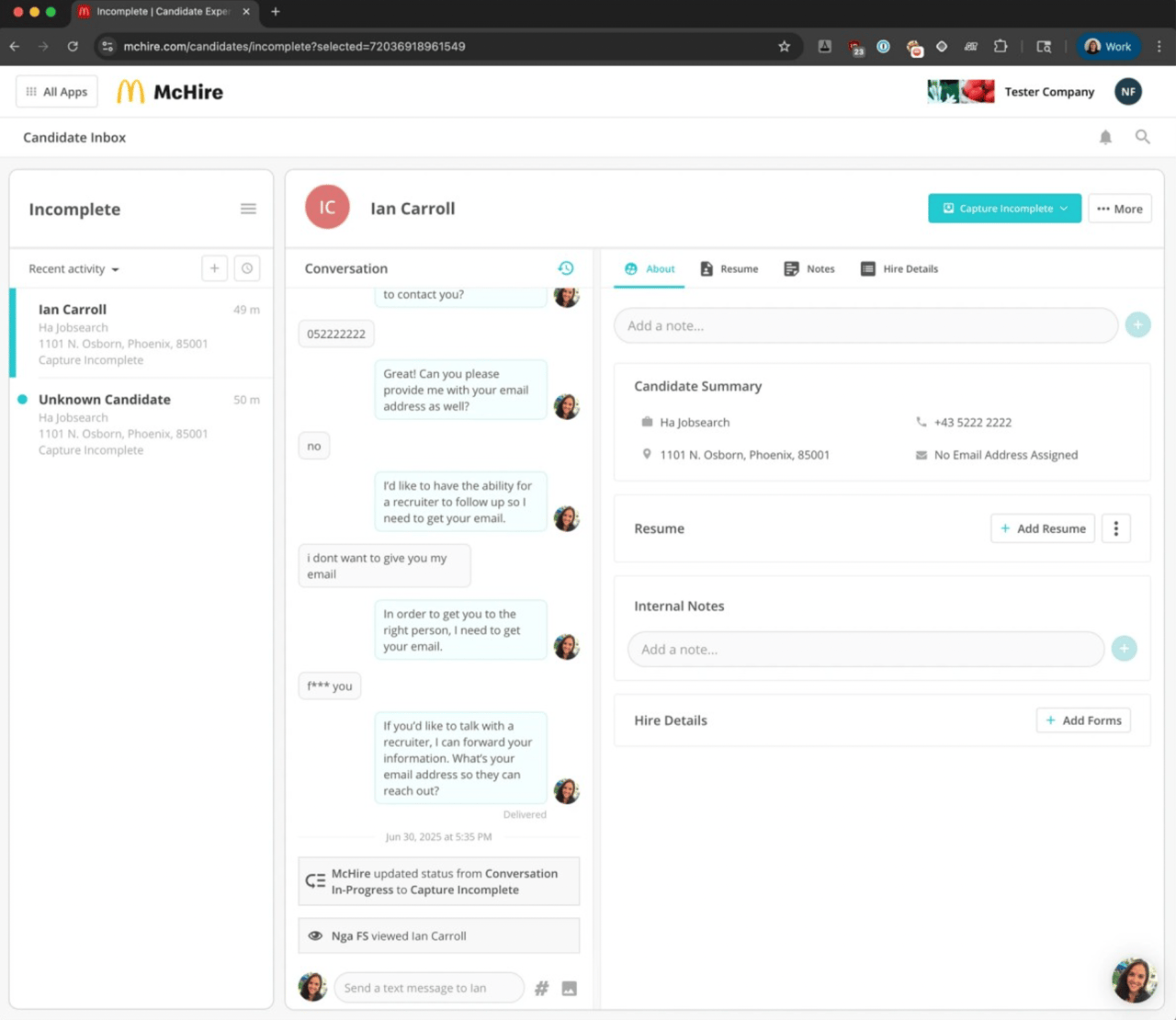The image size is (1176, 1020).
Task: Open the Notes tab
Action: coord(809,268)
